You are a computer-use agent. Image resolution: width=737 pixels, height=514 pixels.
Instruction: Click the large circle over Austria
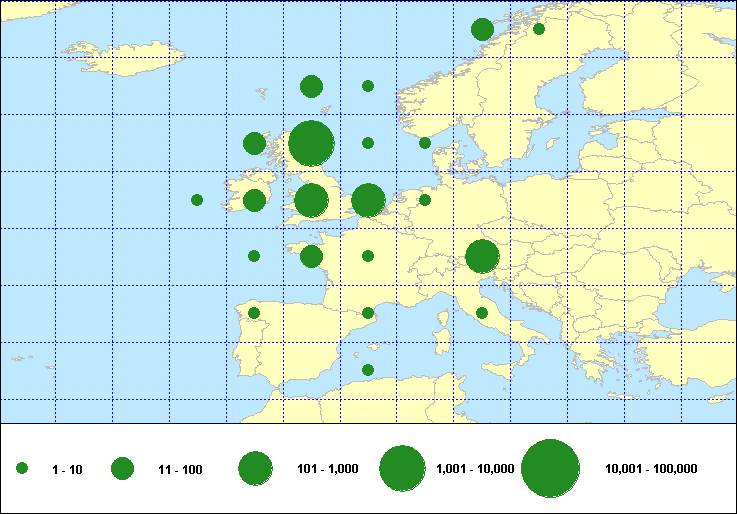482,257
